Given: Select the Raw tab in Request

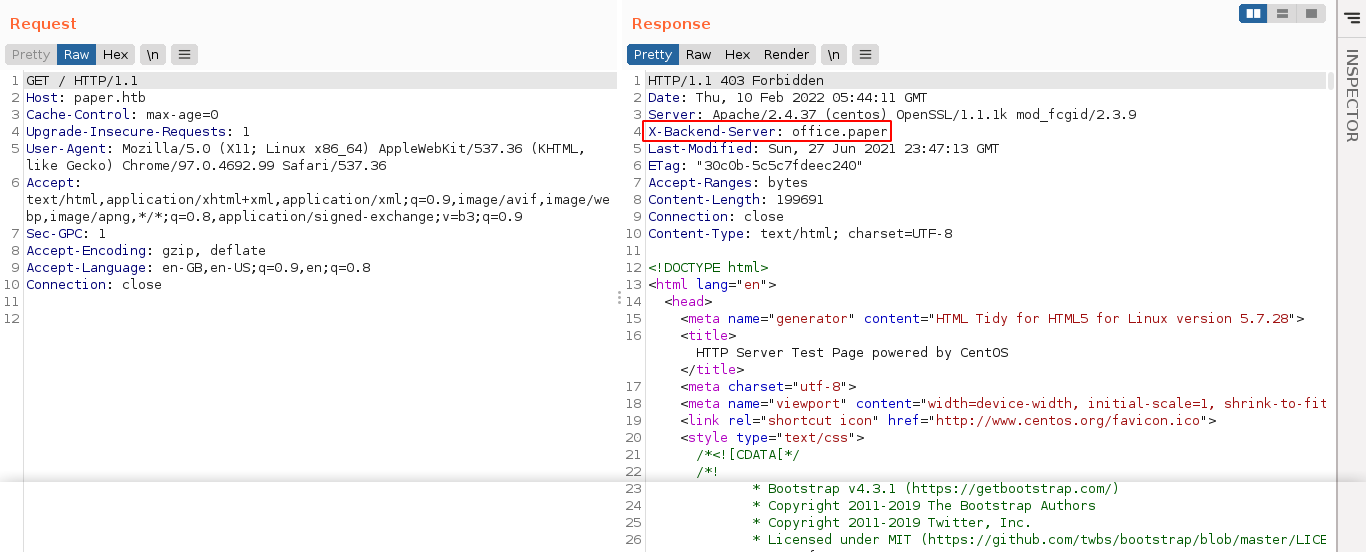Looking at the screenshot, I should [x=76, y=55].
